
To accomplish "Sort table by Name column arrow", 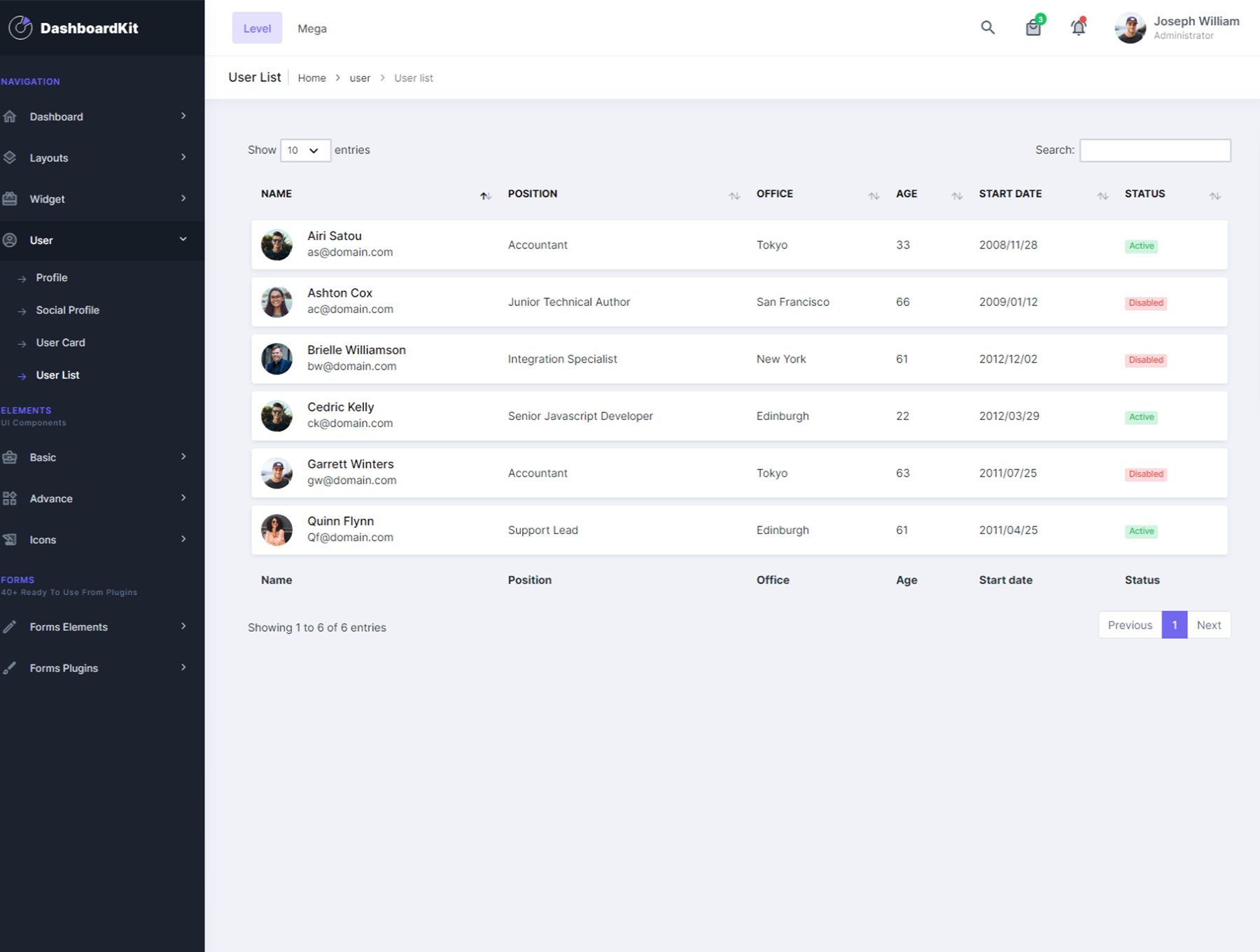I will [485, 196].
